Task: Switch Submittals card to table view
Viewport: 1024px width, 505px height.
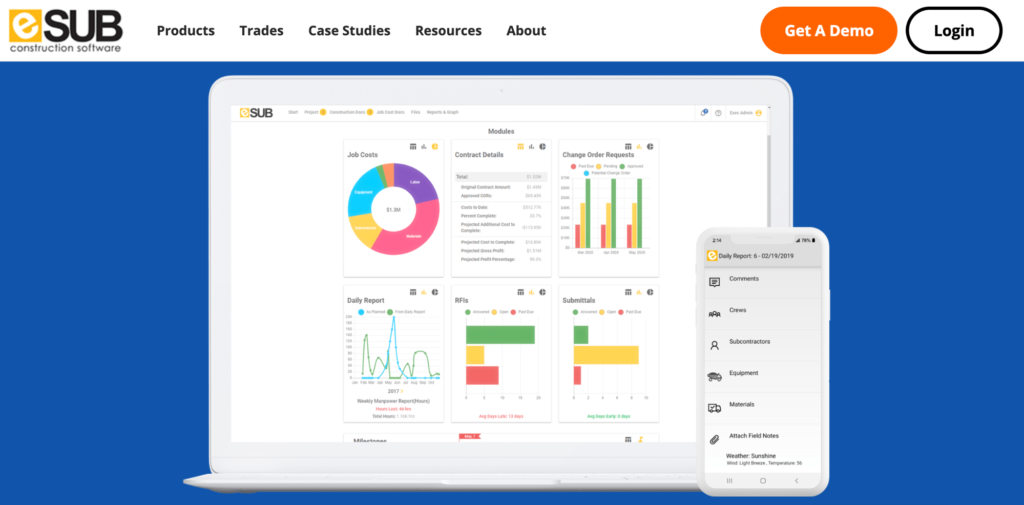Action: click(x=628, y=292)
